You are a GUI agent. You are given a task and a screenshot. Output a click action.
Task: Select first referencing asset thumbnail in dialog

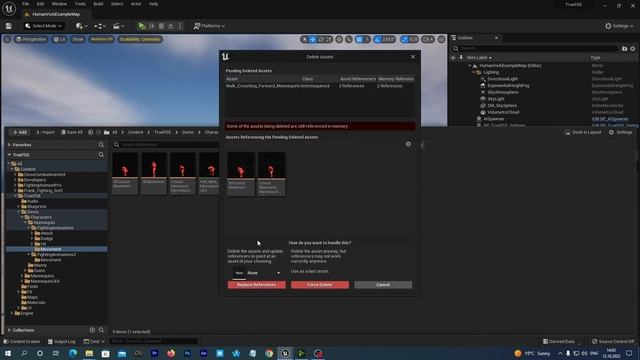point(240,173)
